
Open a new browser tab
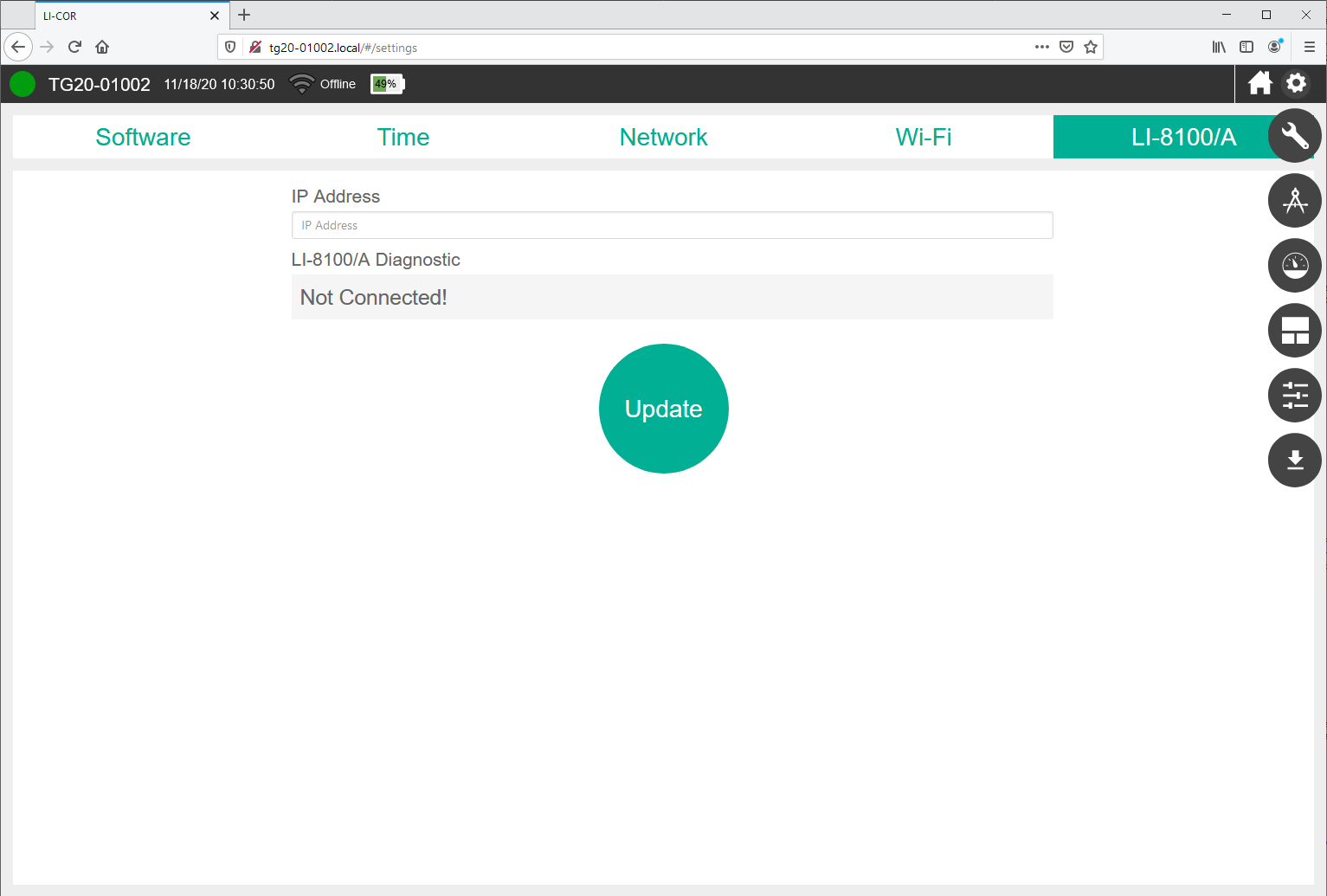(x=244, y=15)
